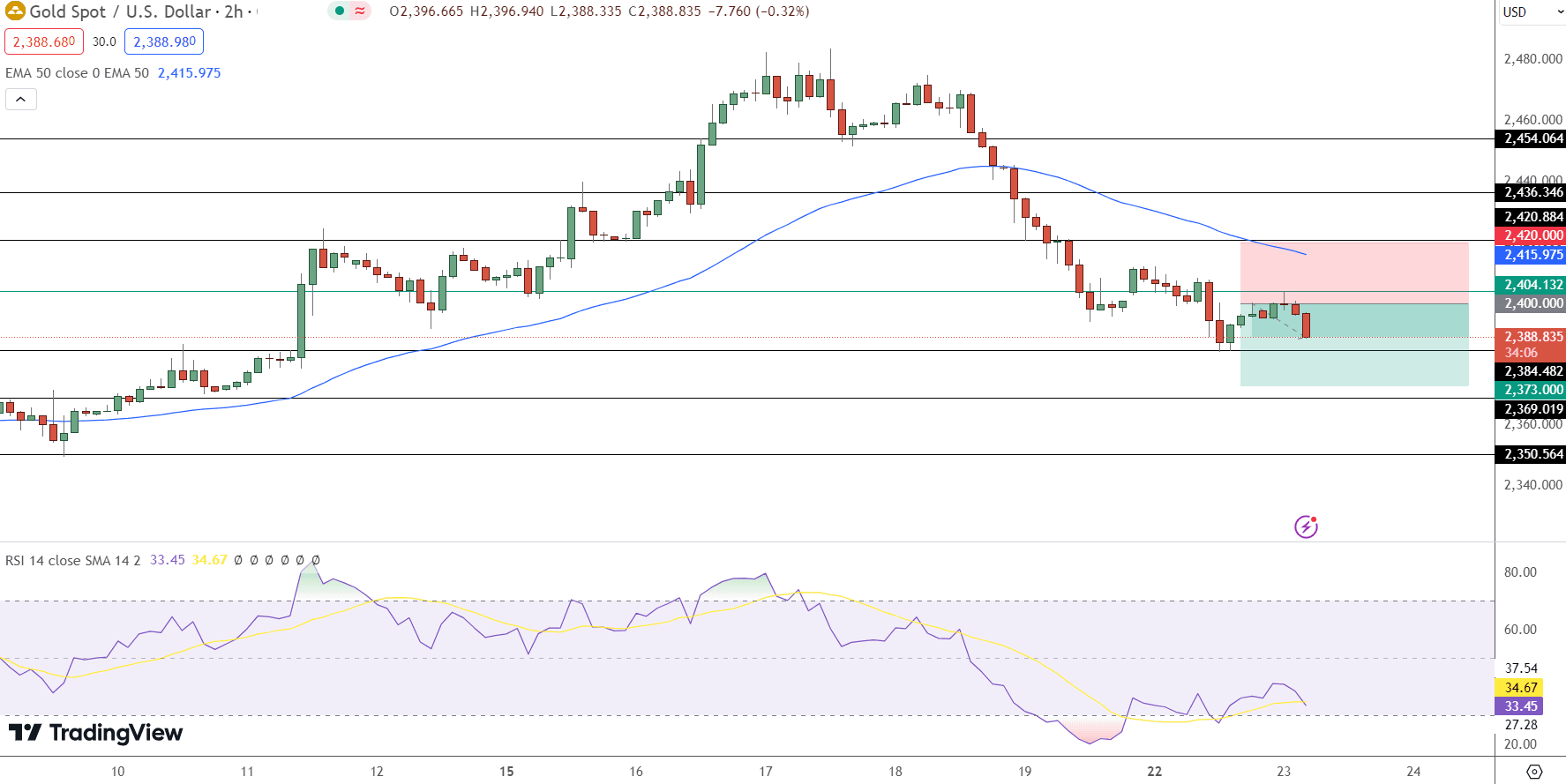The height and width of the screenshot is (784, 1566).
Task: Click the 80.00 RSI scale label
Action: pos(1520,572)
